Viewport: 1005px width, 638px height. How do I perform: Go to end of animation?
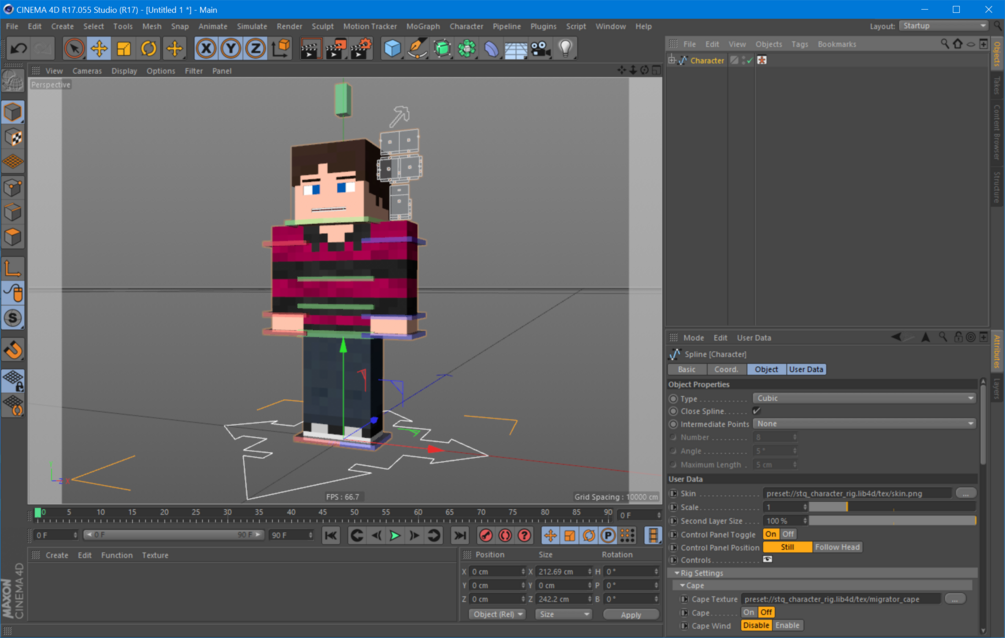tap(460, 535)
